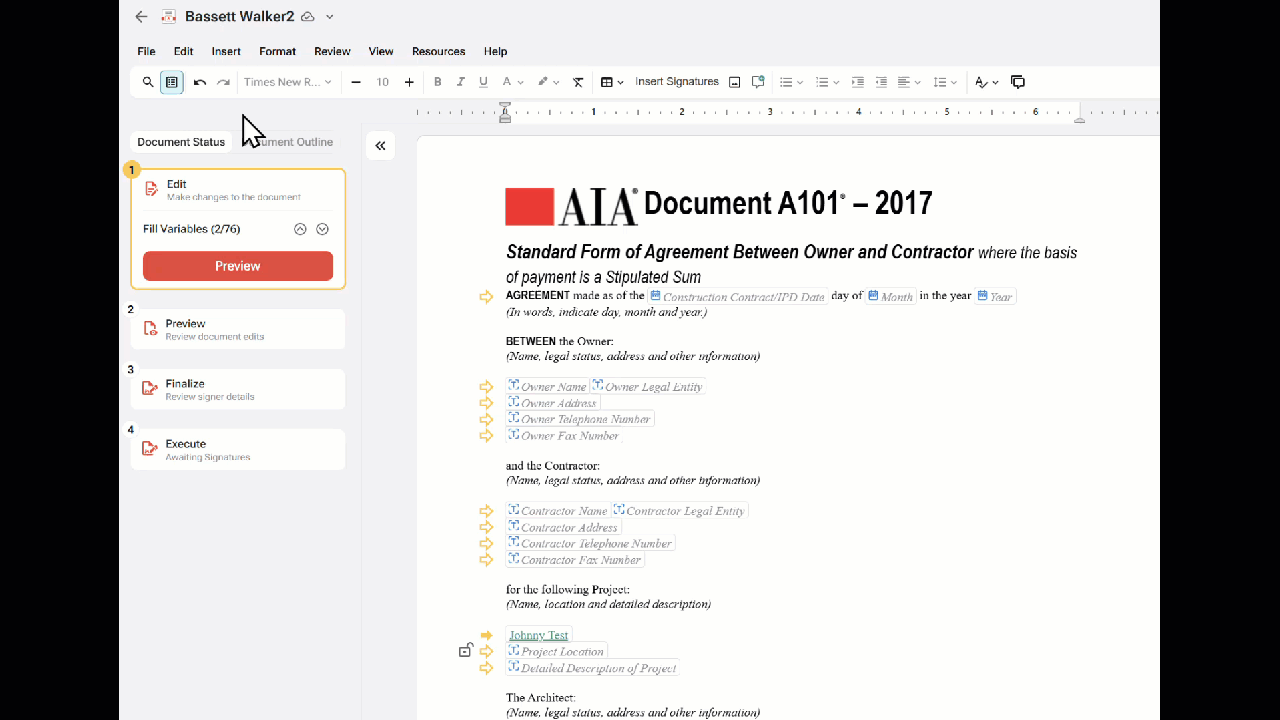Redo the last undone change
This screenshot has width=1280, height=720.
coord(224,82)
